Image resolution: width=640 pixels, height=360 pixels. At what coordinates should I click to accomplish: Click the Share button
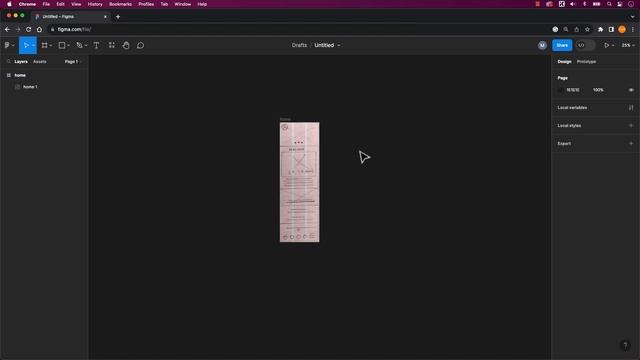tap(562, 45)
